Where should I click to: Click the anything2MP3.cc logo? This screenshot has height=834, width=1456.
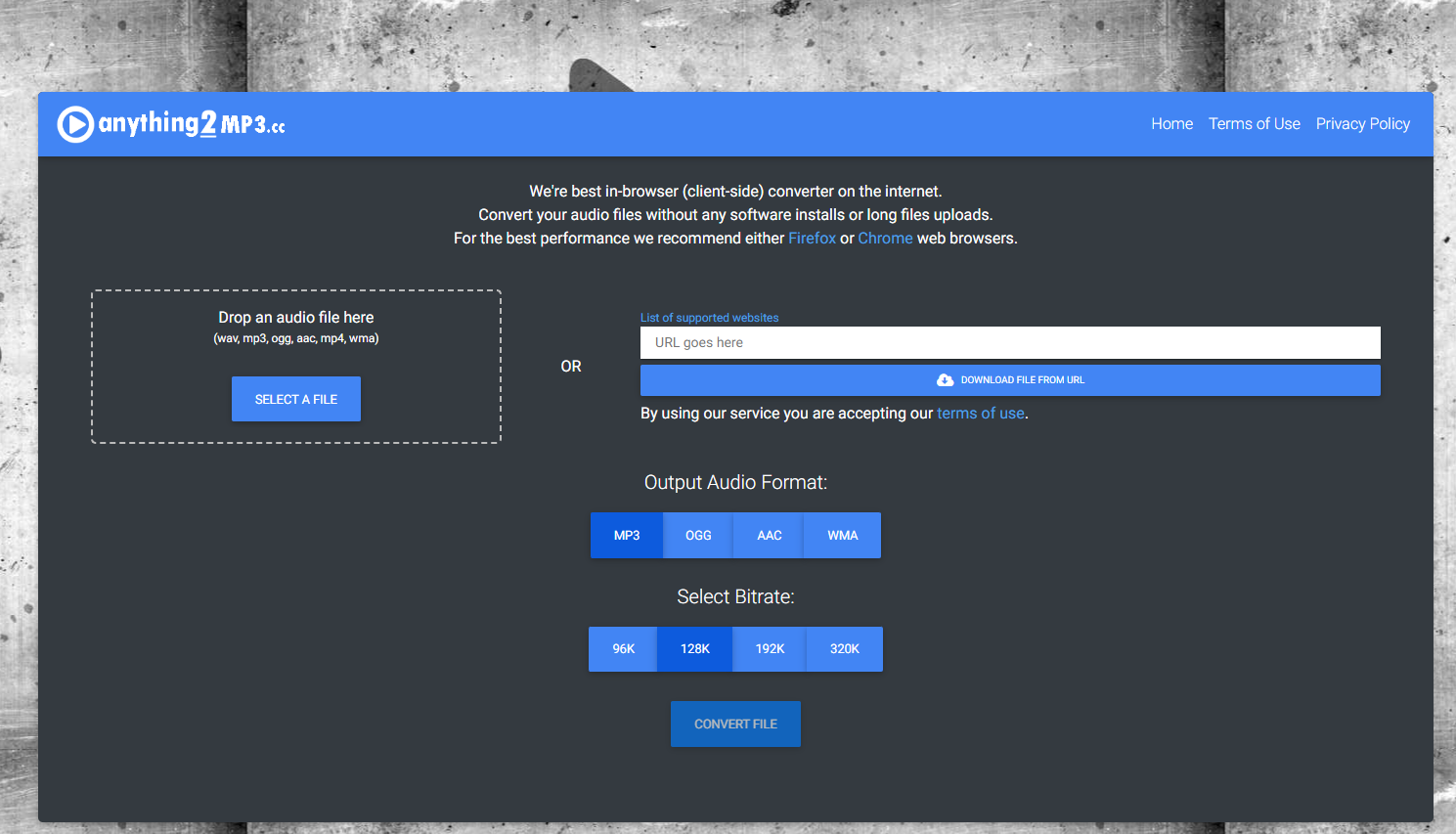click(x=171, y=124)
